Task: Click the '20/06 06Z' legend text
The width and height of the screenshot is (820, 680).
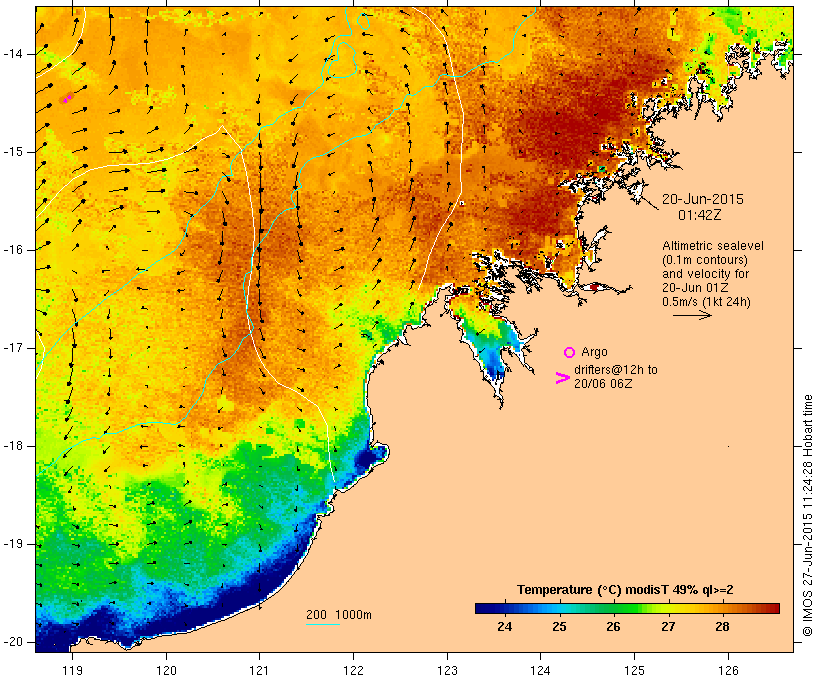Action: pyautogui.click(x=603, y=383)
